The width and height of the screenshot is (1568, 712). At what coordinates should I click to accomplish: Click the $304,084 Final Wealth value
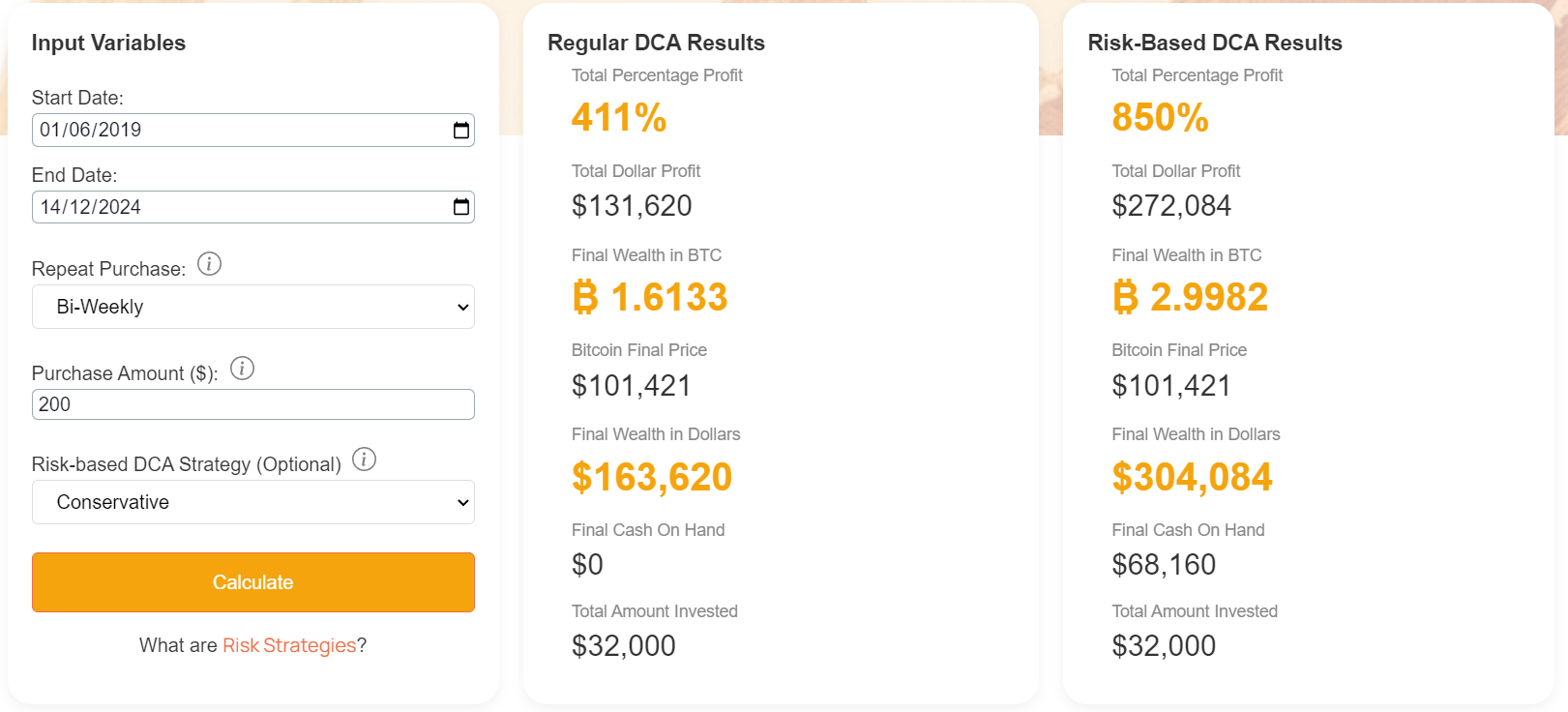pyautogui.click(x=1192, y=476)
